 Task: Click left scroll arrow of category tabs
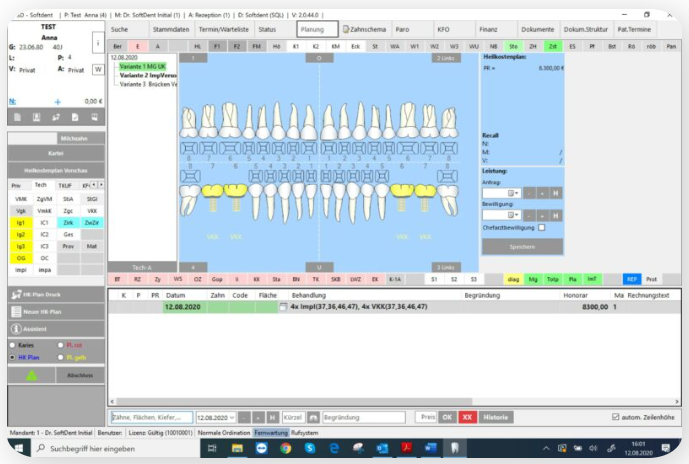tap(94, 185)
